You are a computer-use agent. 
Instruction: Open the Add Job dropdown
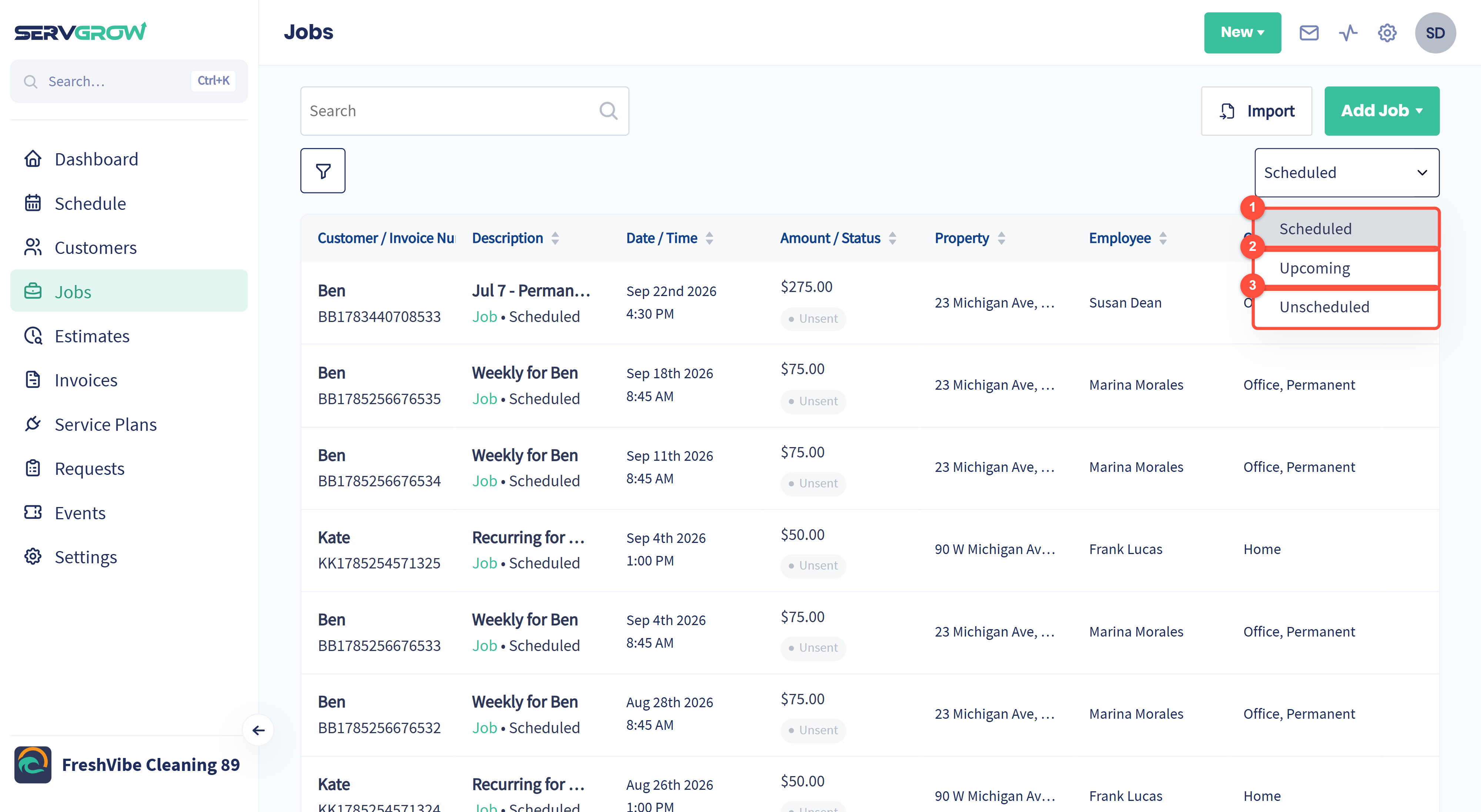coord(1381,111)
